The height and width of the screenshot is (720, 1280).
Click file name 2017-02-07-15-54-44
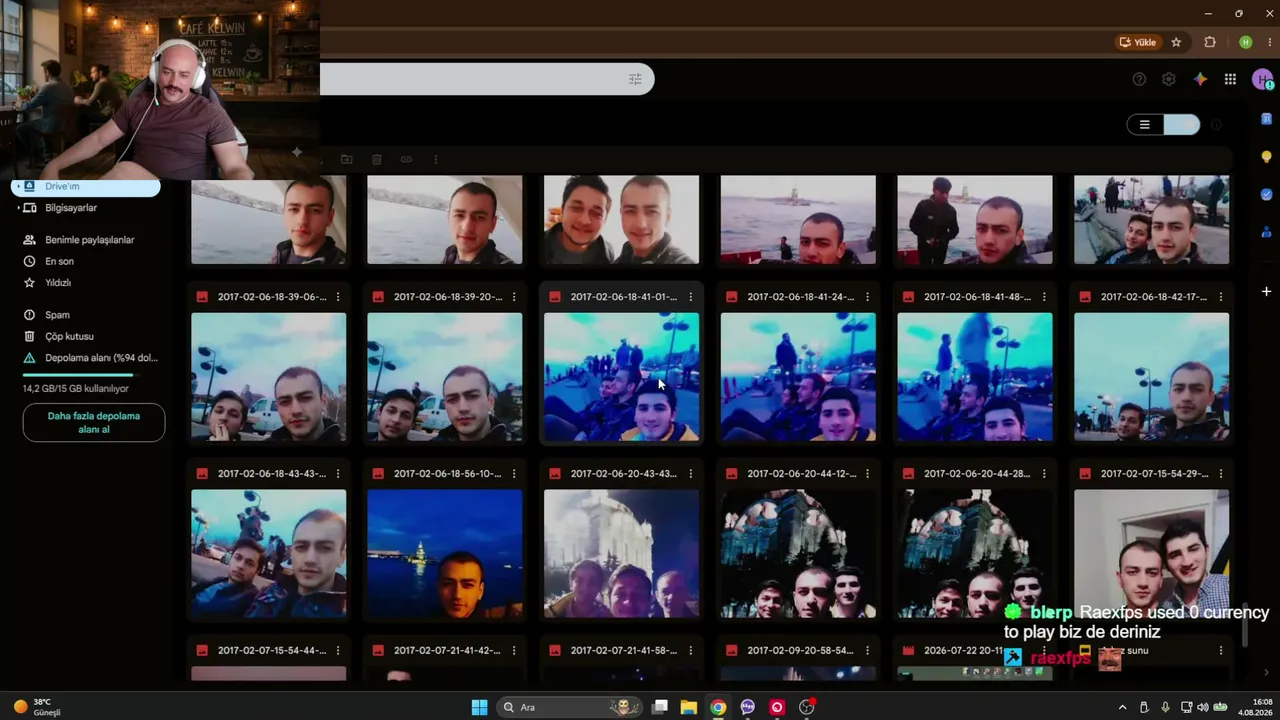point(272,651)
